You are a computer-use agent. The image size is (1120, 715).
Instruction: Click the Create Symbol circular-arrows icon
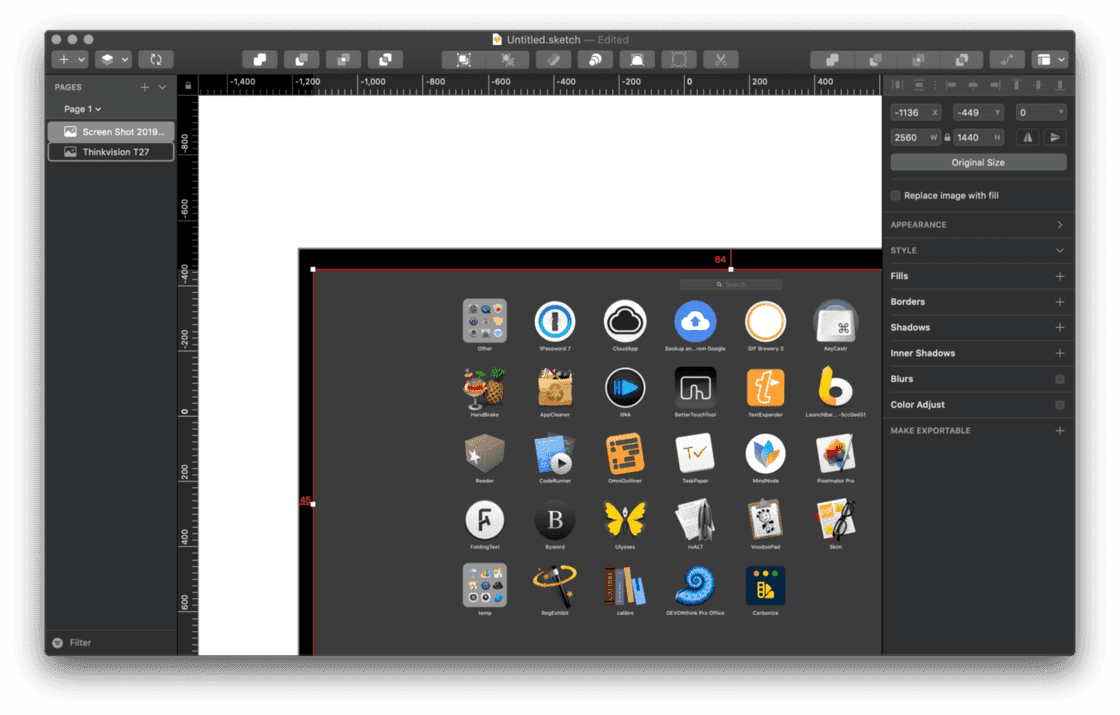tap(156, 59)
